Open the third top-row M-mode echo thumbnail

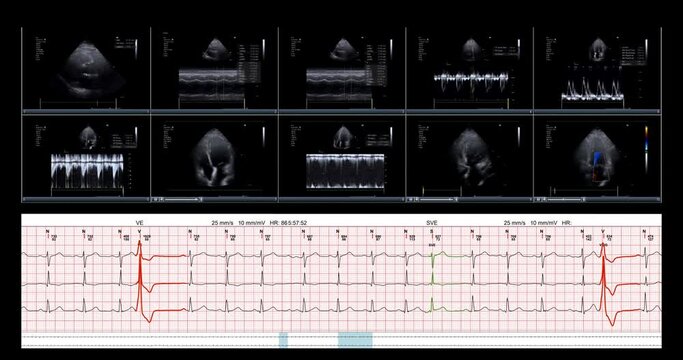coord(342,68)
